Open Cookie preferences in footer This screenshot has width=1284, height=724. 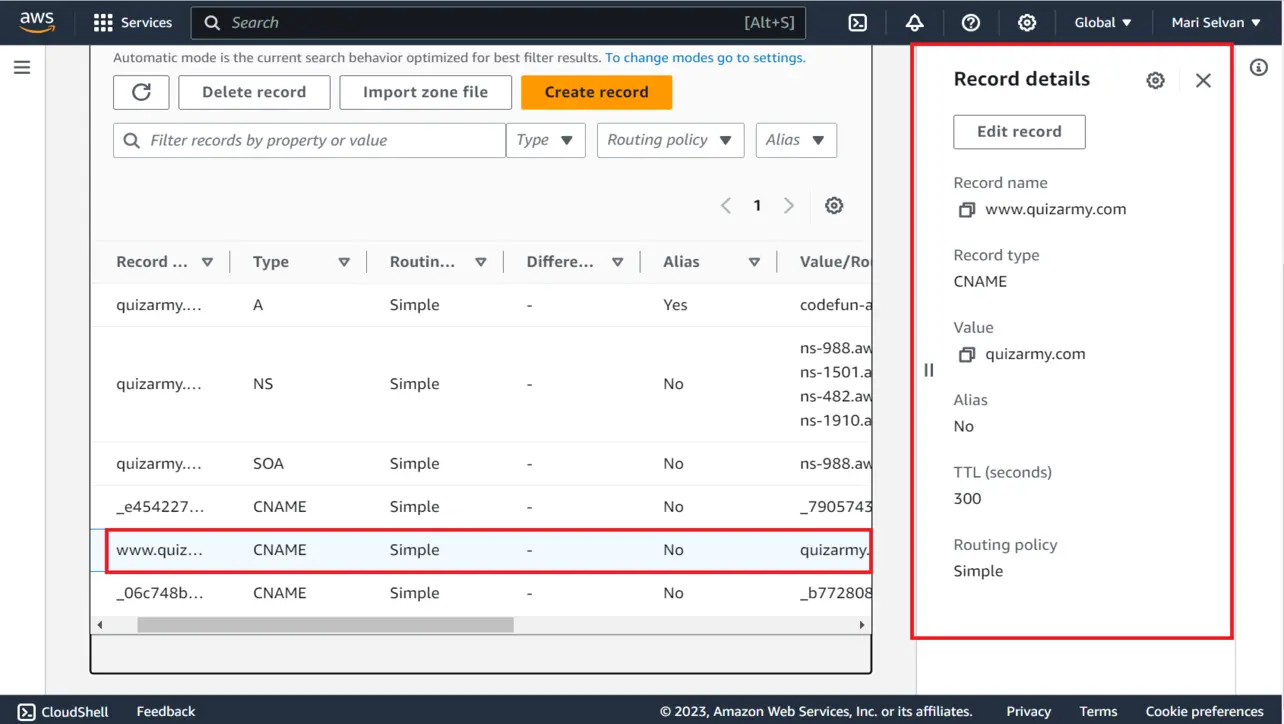pyautogui.click(x=1204, y=711)
